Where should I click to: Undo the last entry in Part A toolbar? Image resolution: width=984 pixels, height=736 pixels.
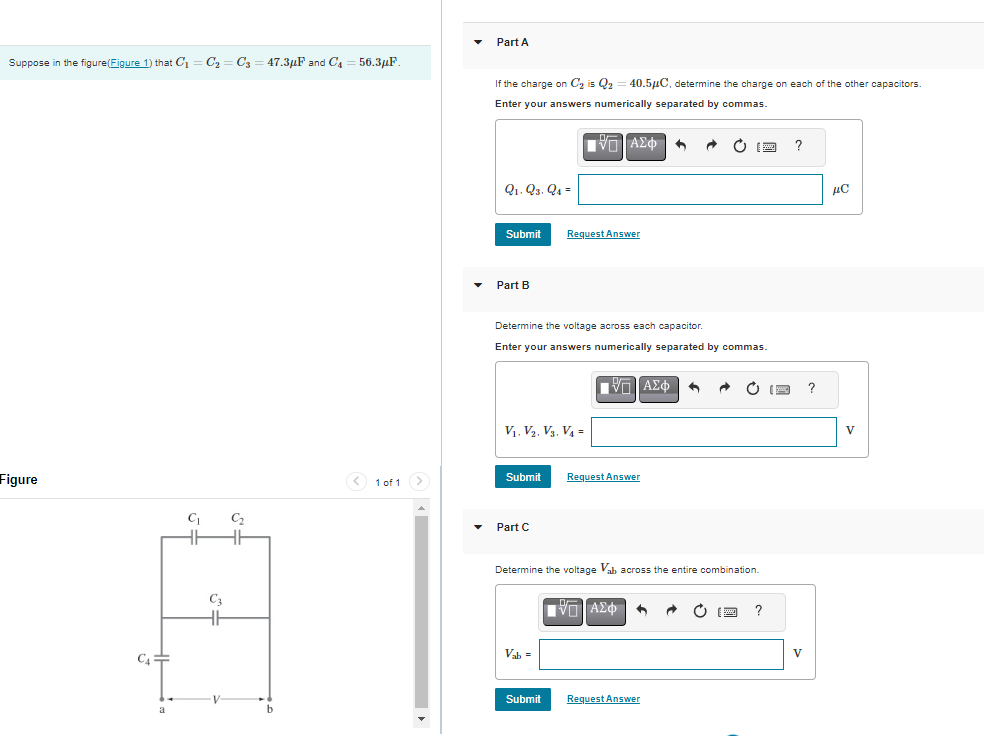point(680,145)
